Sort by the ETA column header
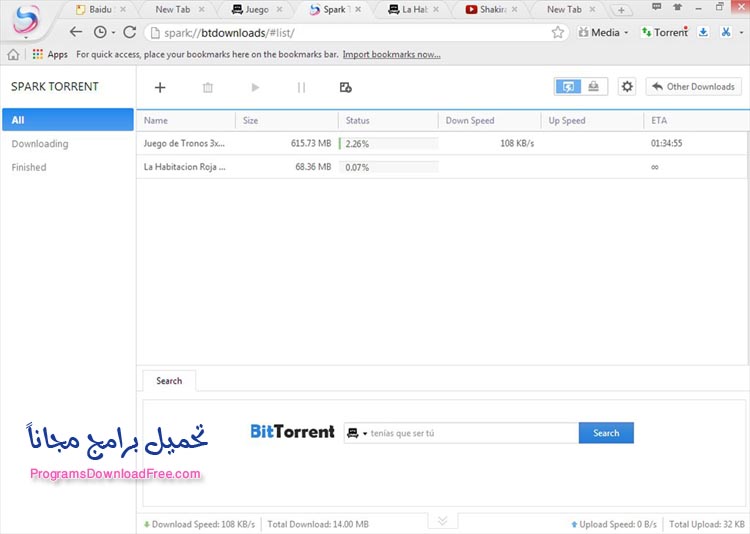Screen dimensions: 750x534 696,121
